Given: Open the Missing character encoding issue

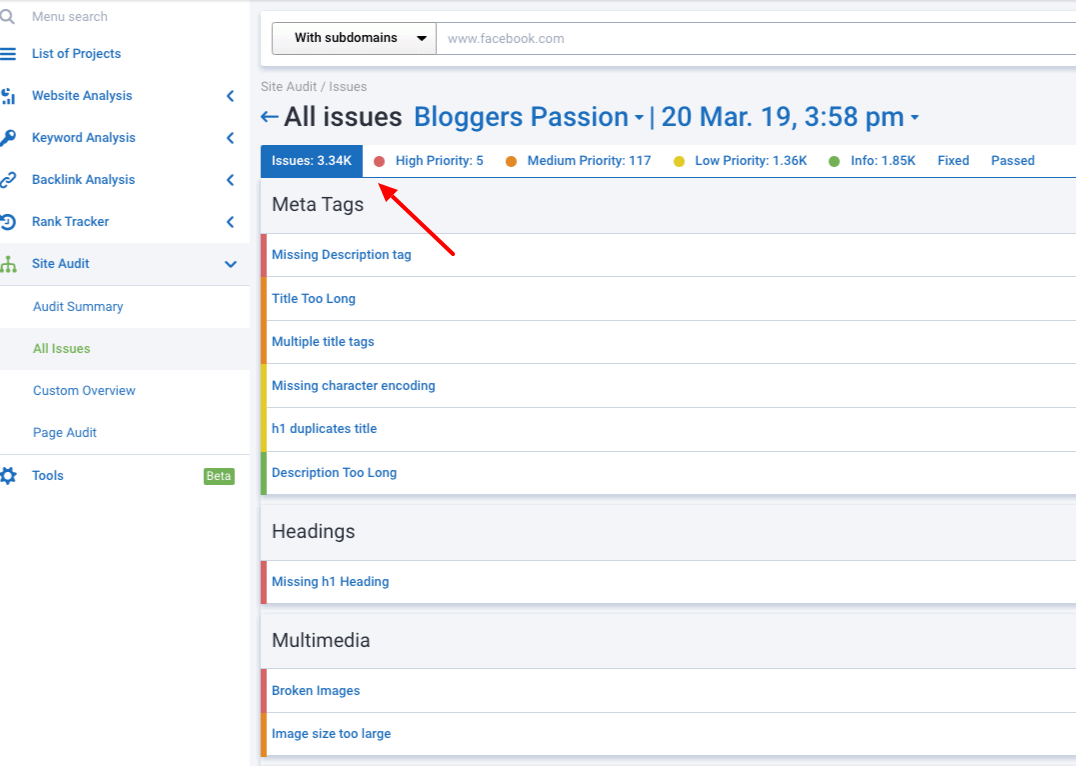Looking at the screenshot, I should (x=353, y=386).
